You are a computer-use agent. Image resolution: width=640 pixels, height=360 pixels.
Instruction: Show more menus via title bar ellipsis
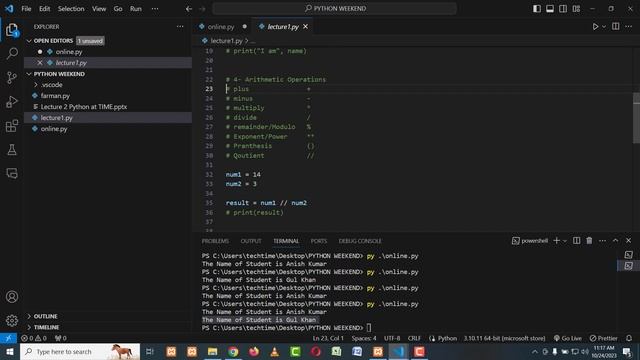coord(155,9)
